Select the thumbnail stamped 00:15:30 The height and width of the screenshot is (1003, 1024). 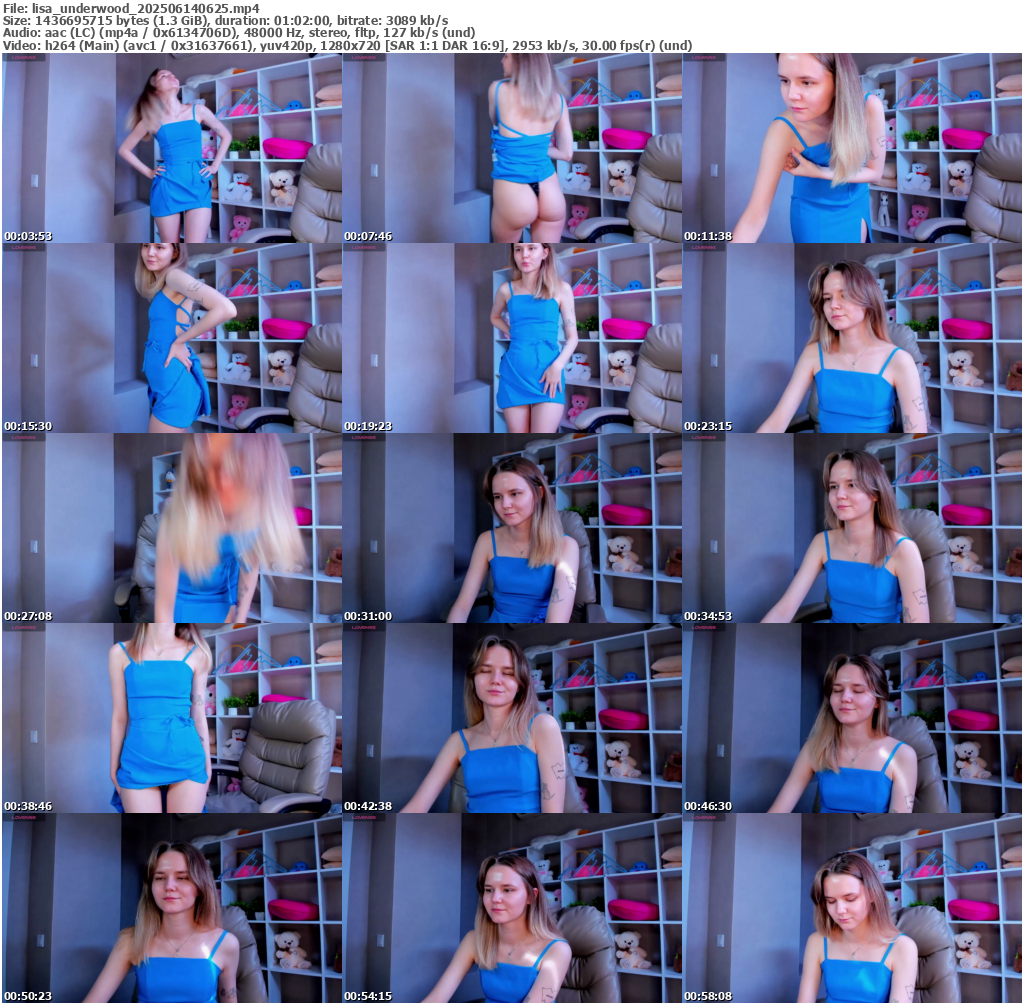point(172,338)
